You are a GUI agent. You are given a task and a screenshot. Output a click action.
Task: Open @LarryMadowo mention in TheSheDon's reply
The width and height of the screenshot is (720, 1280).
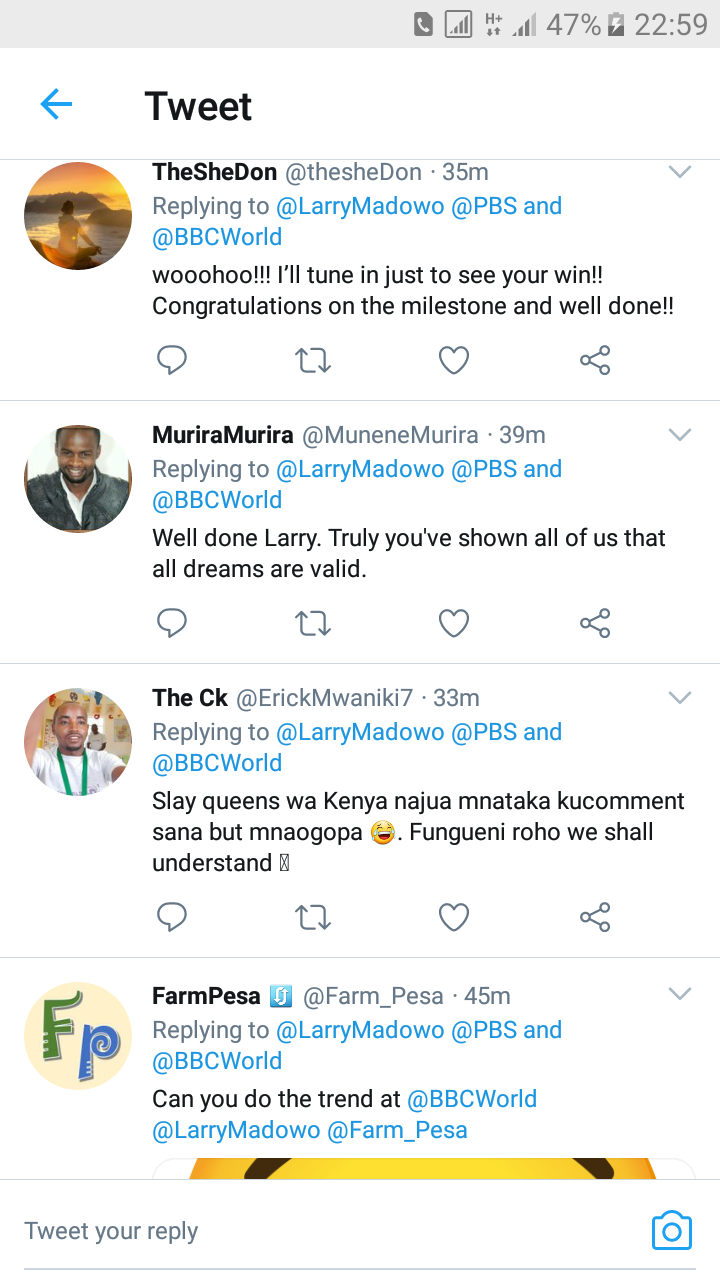[360, 206]
